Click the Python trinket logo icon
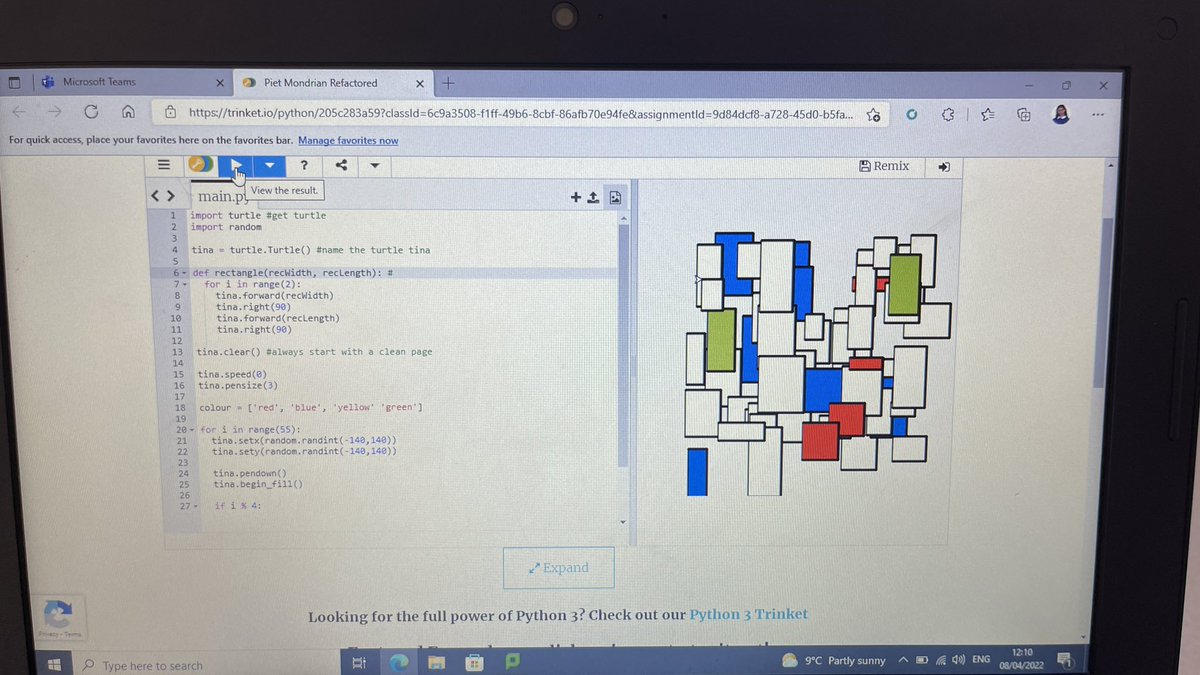This screenshot has width=1200, height=675. (x=200, y=165)
